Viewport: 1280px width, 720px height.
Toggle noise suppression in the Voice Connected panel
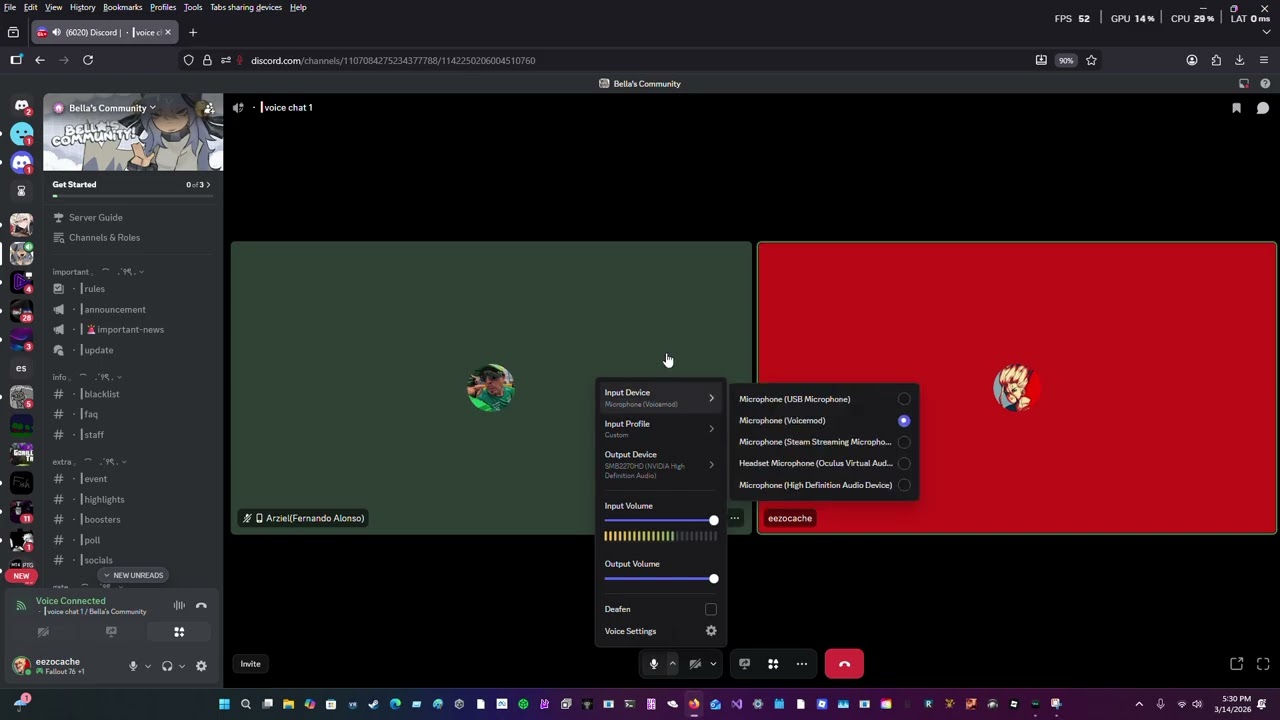coord(179,605)
